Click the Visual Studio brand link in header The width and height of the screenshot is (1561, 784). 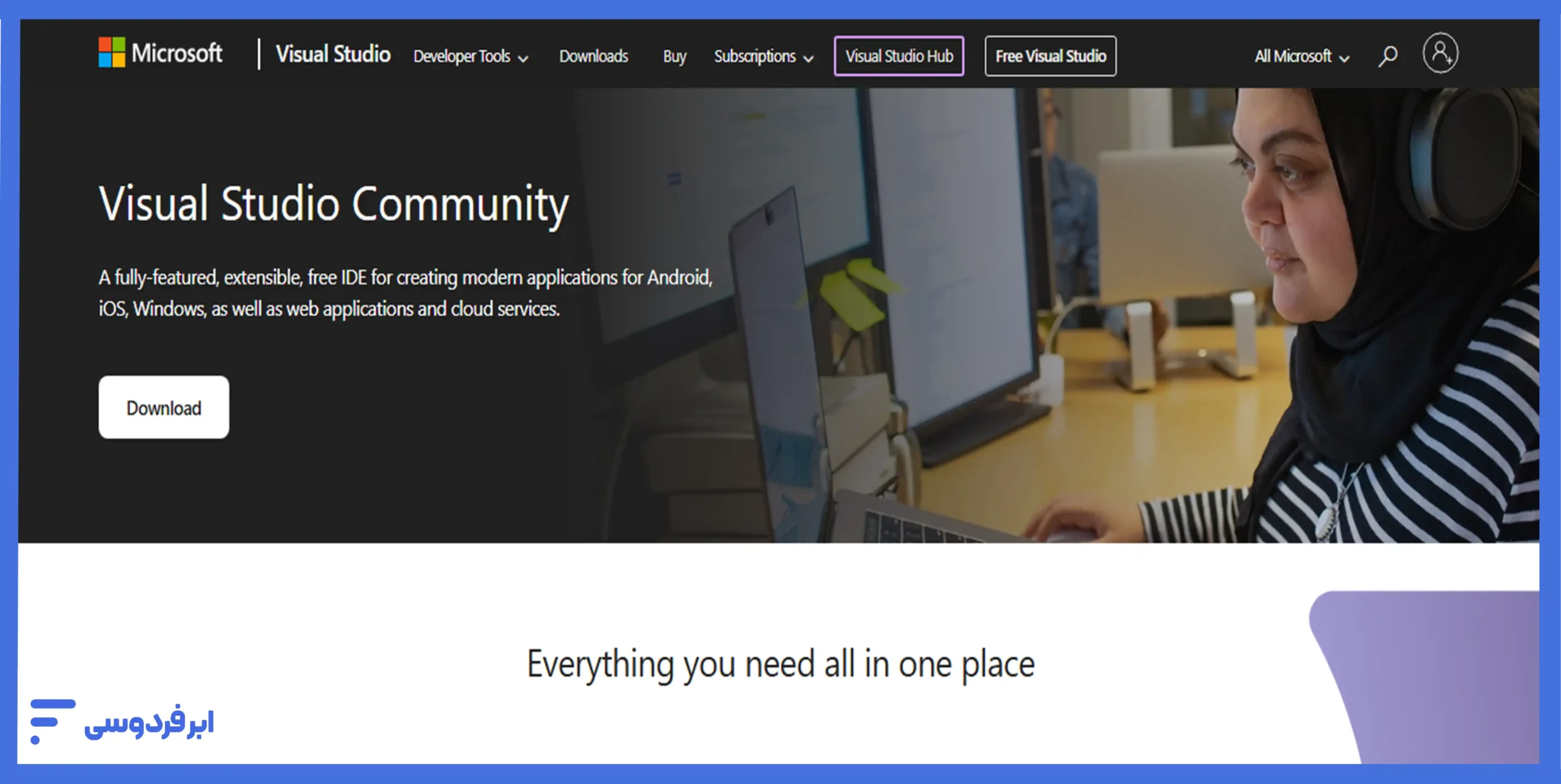click(x=333, y=54)
